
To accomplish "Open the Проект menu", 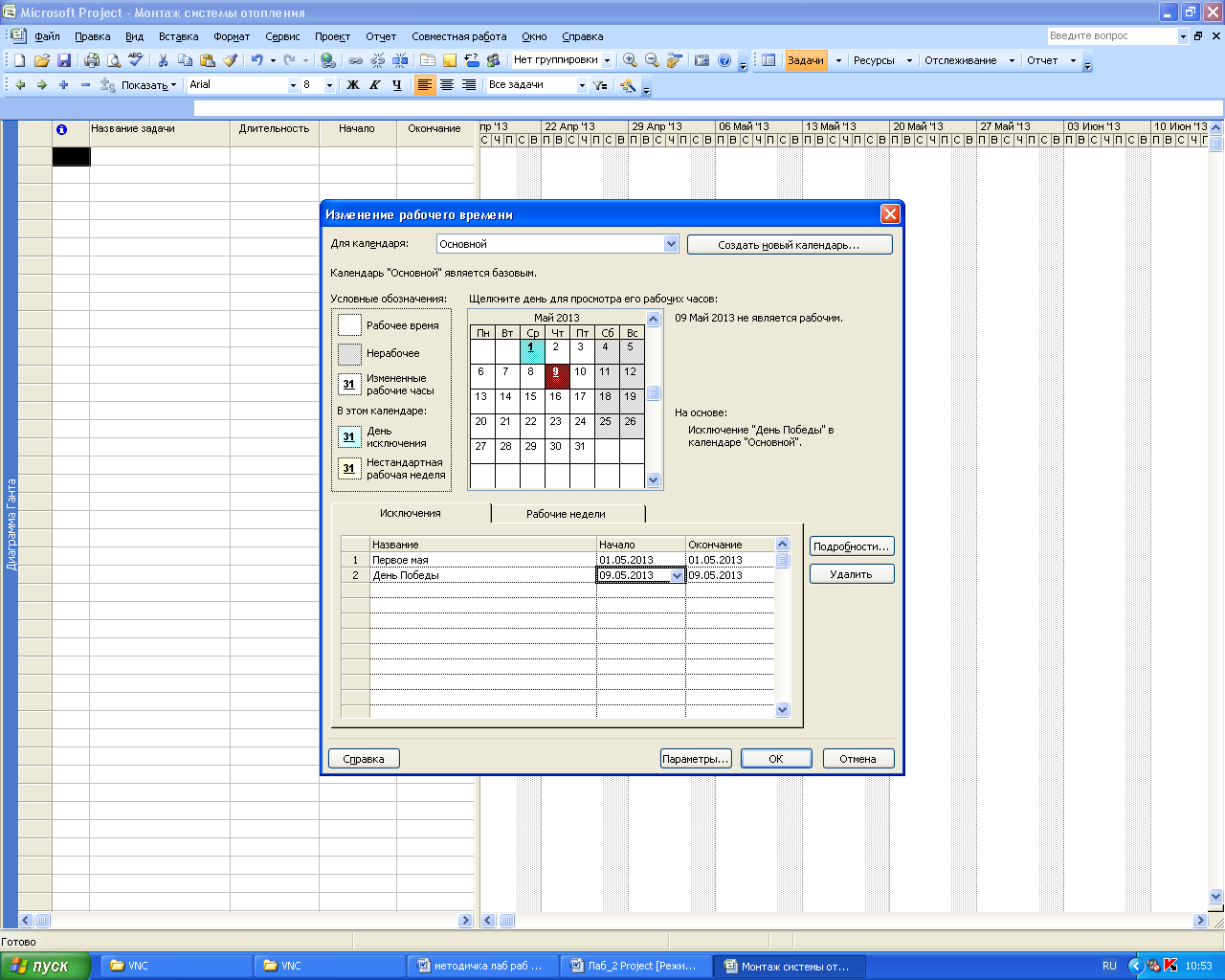I will click(x=332, y=36).
